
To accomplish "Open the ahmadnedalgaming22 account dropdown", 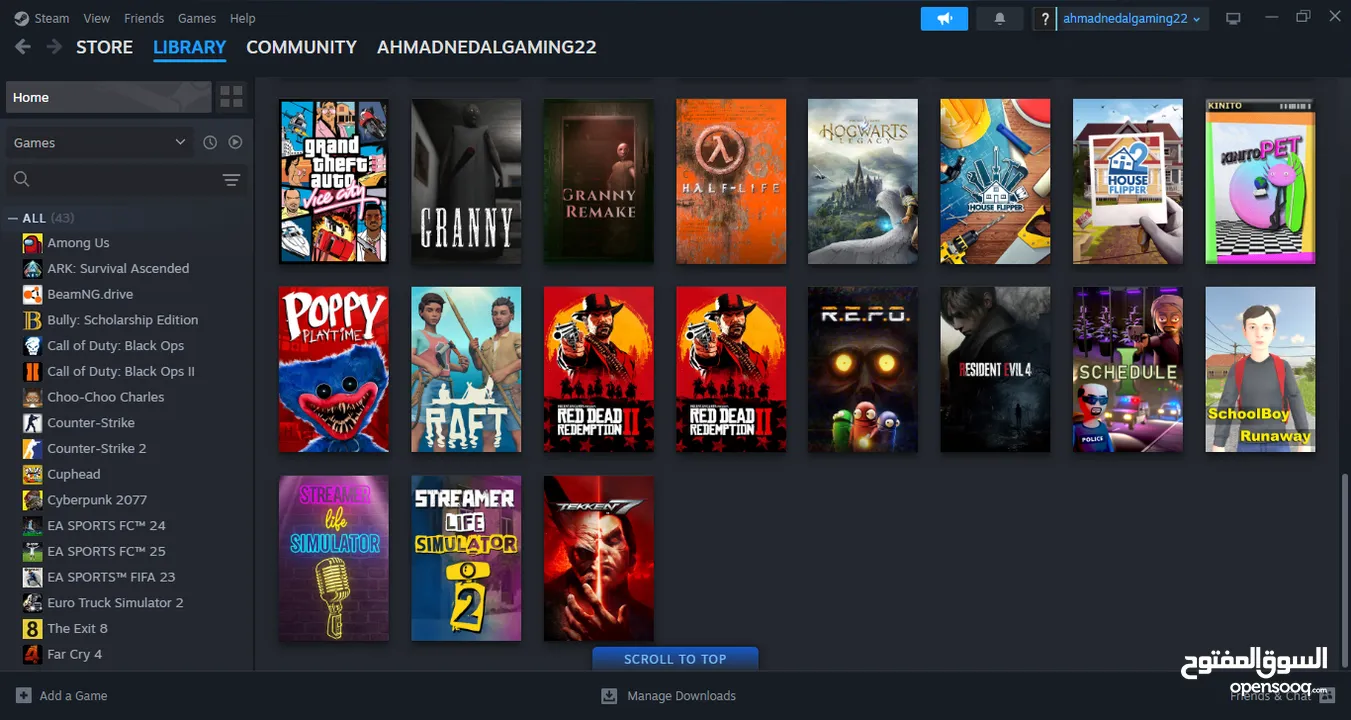I will click(1132, 19).
